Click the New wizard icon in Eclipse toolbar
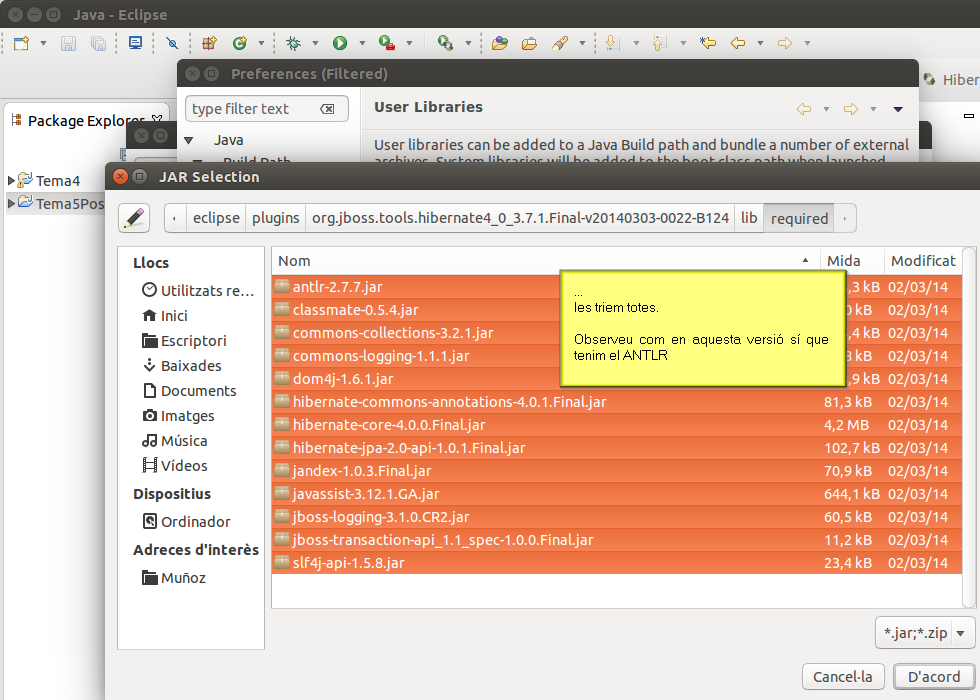 coord(22,43)
